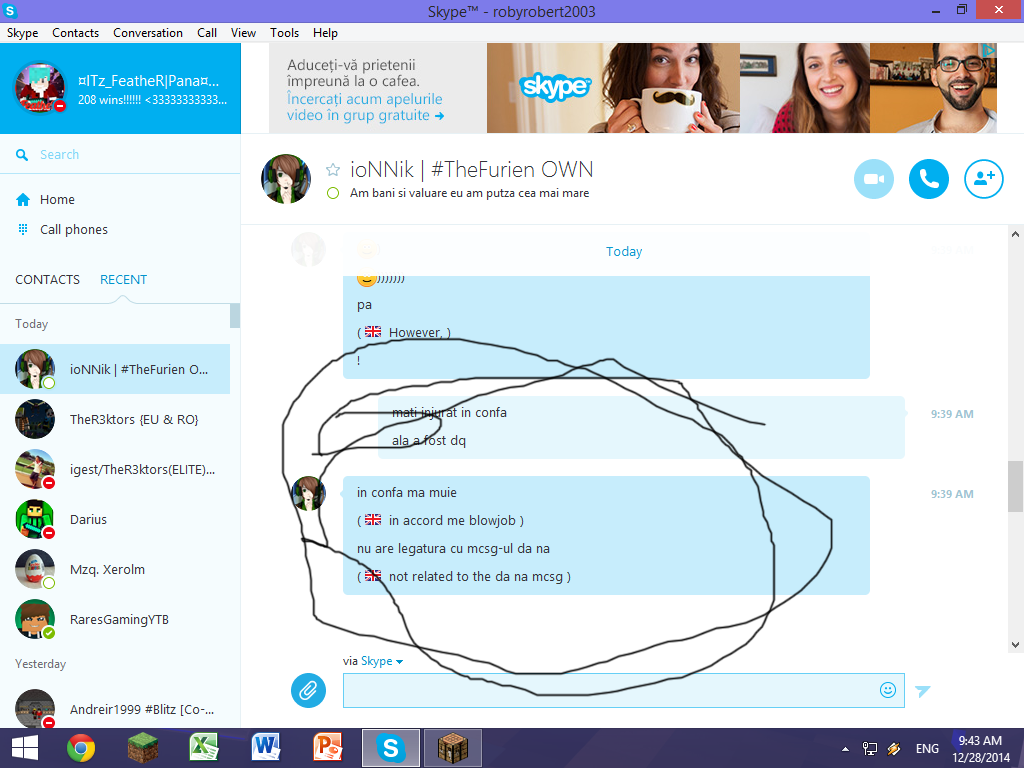Viewport: 1024px width, 768px height.
Task: Open Google Chrome from the taskbar
Action: [x=81, y=748]
